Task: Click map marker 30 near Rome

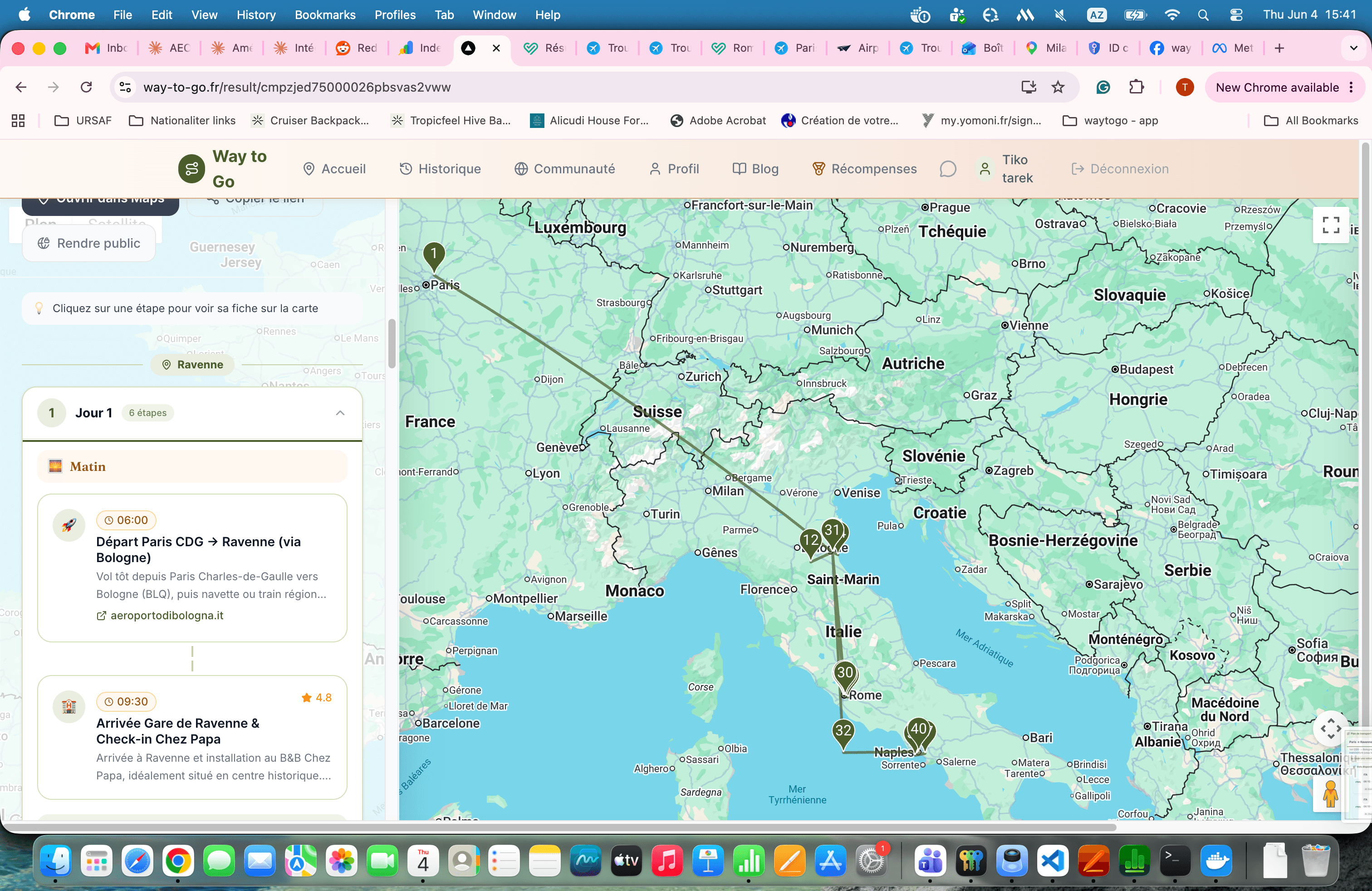Action: 844,676
